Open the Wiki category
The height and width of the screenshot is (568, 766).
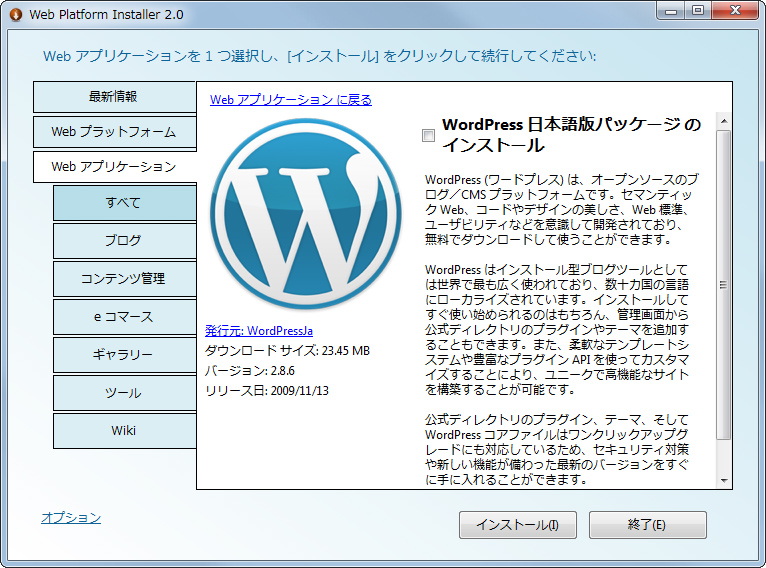pyautogui.click(x=125, y=431)
